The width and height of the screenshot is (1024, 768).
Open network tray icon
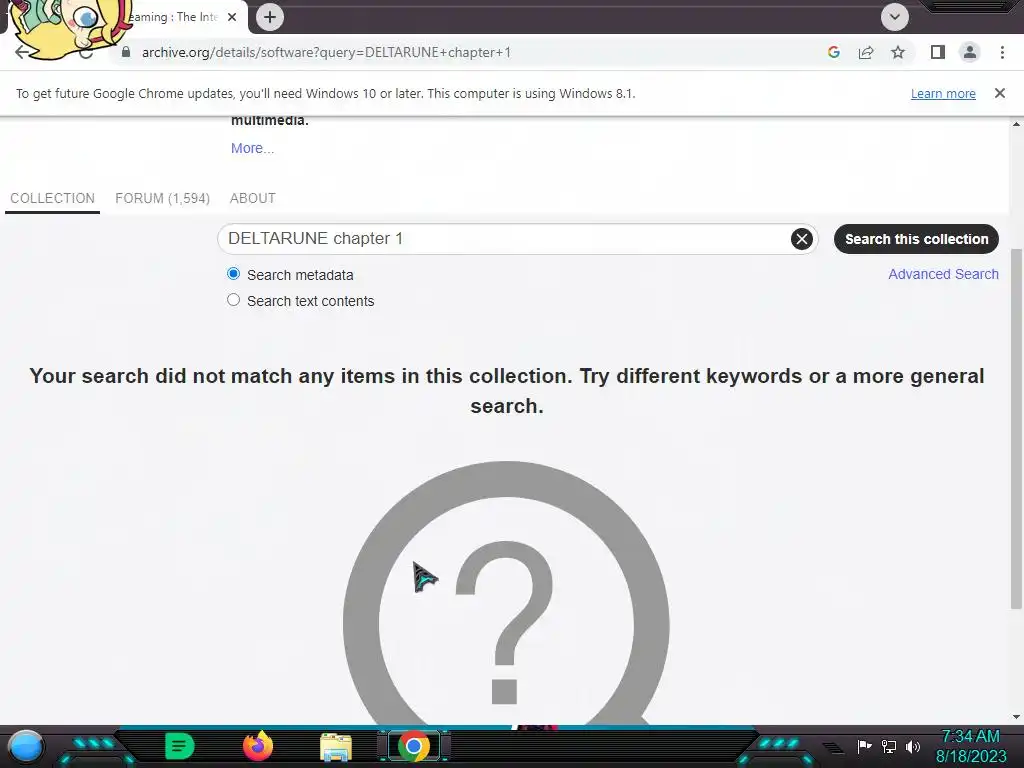click(x=889, y=746)
